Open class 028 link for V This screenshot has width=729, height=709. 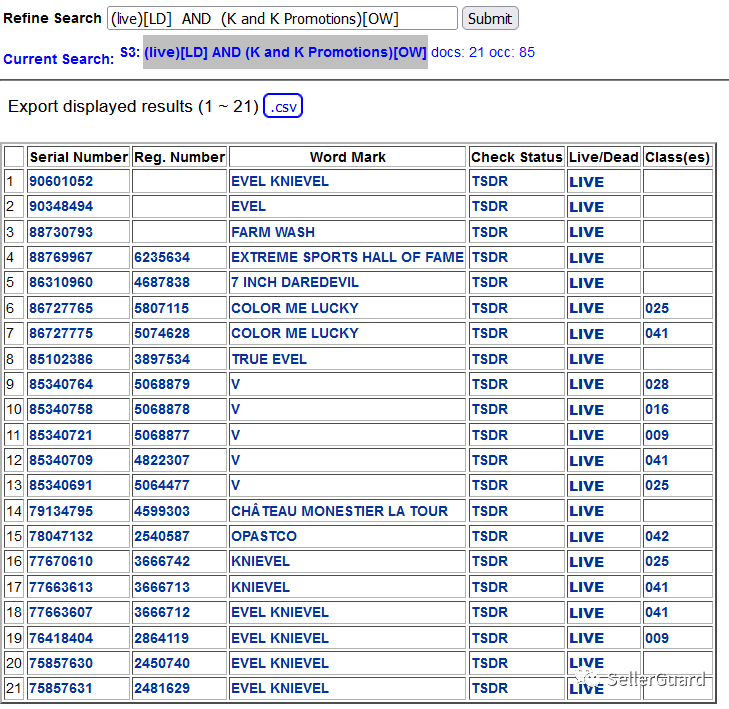657,384
